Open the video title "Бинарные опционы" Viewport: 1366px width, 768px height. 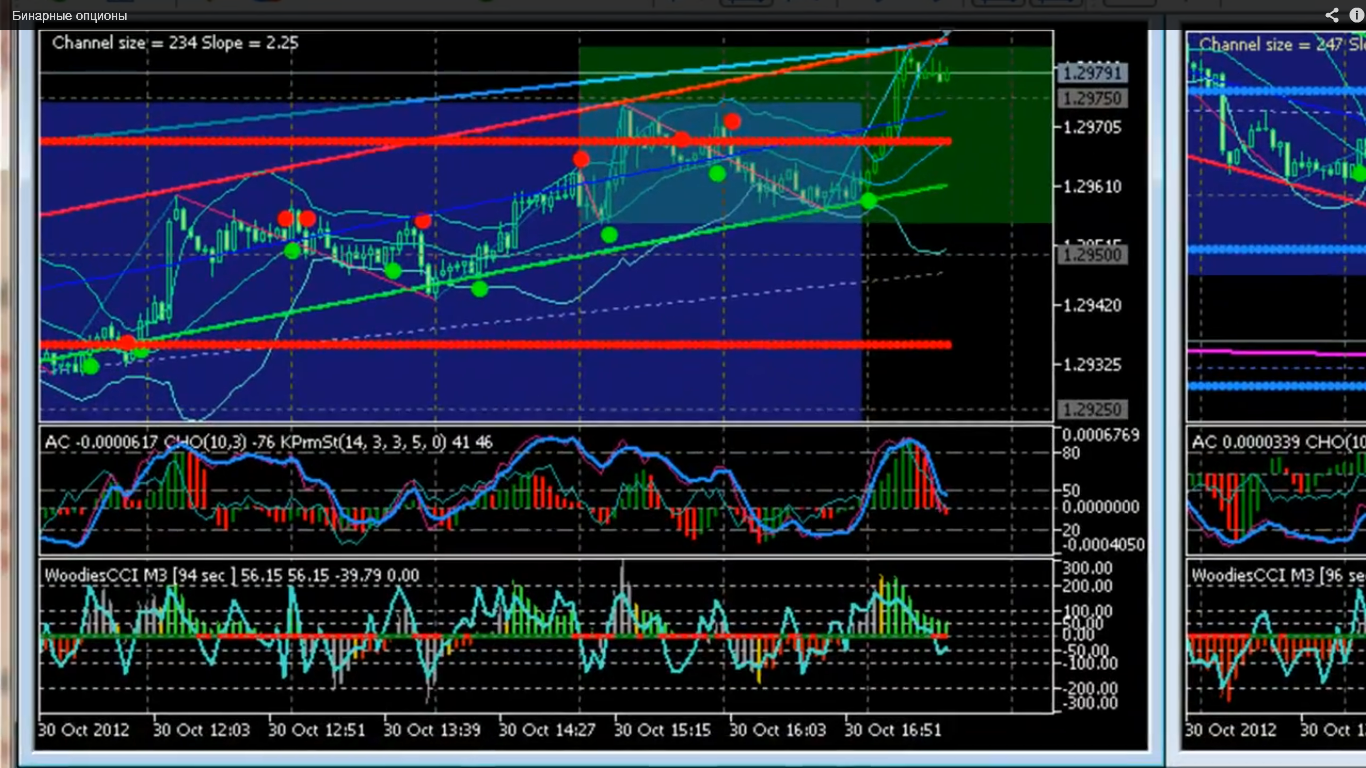point(70,16)
